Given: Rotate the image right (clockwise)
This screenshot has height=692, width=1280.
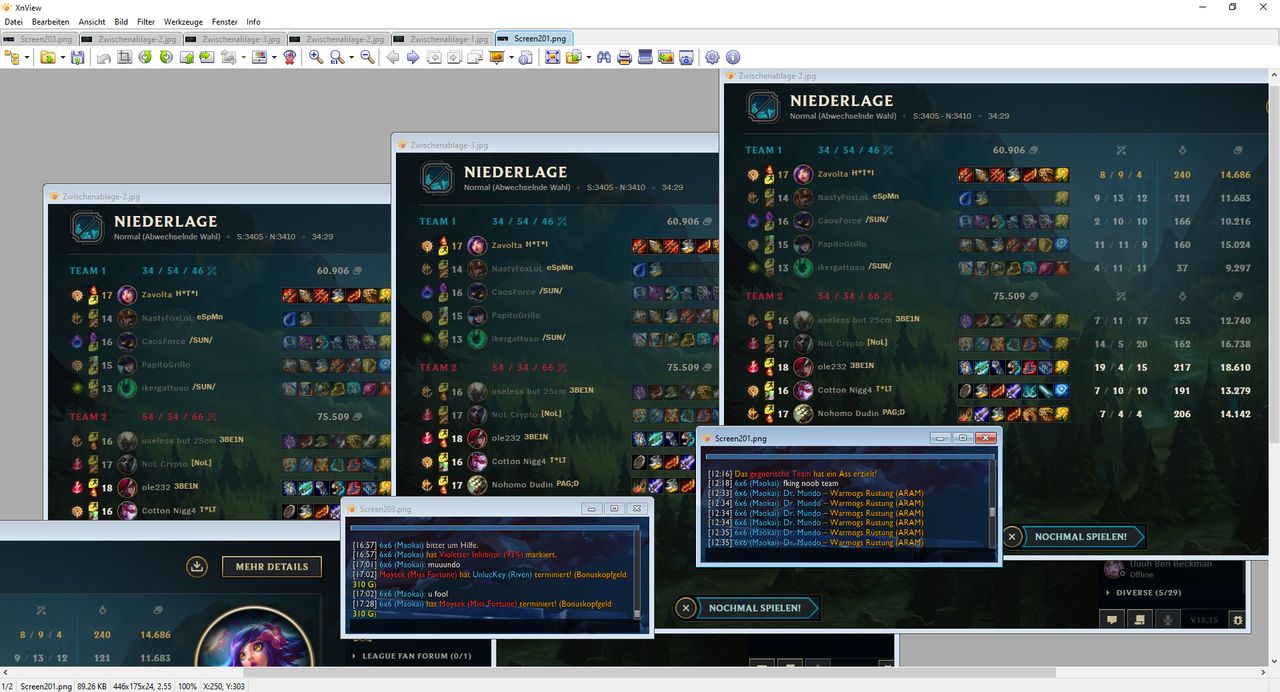Looking at the screenshot, I should (166, 58).
